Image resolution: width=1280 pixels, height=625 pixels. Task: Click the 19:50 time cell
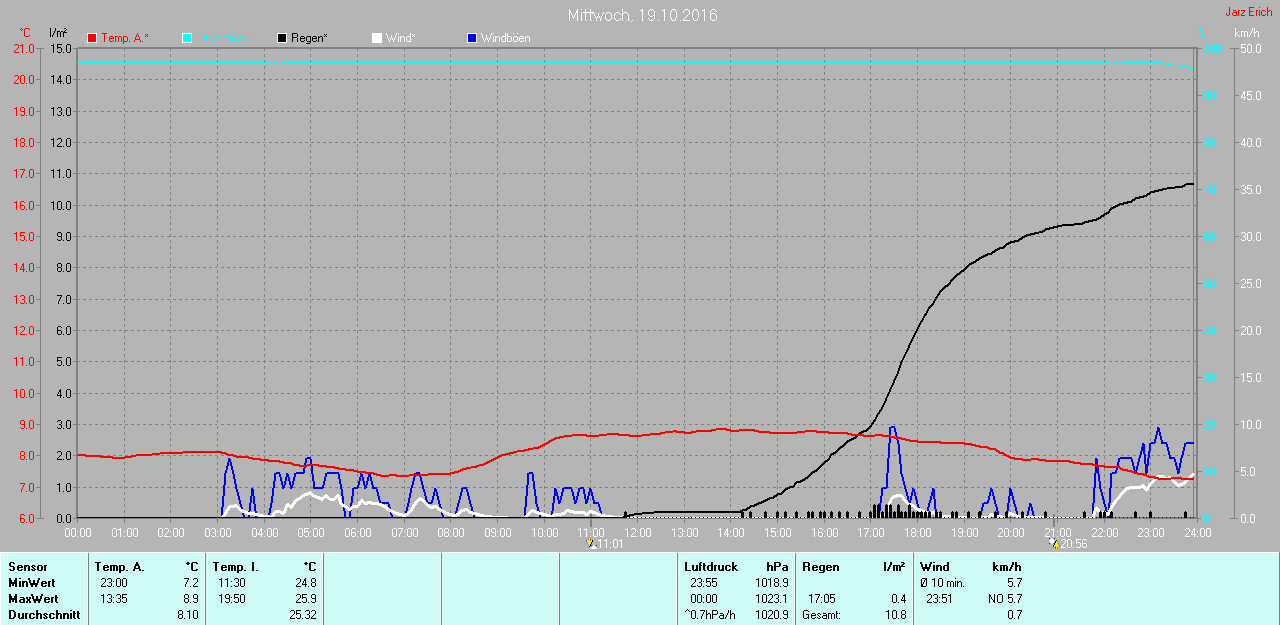[232, 599]
